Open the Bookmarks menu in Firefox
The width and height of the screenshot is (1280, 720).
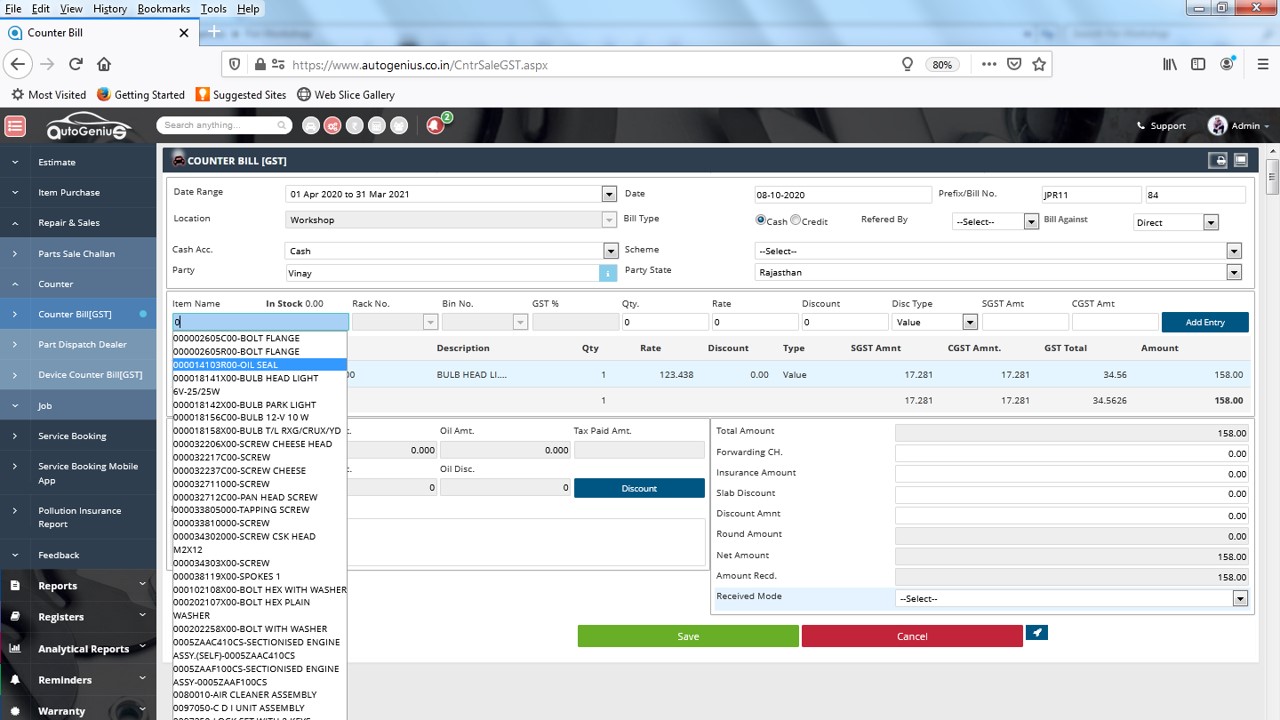click(163, 8)
